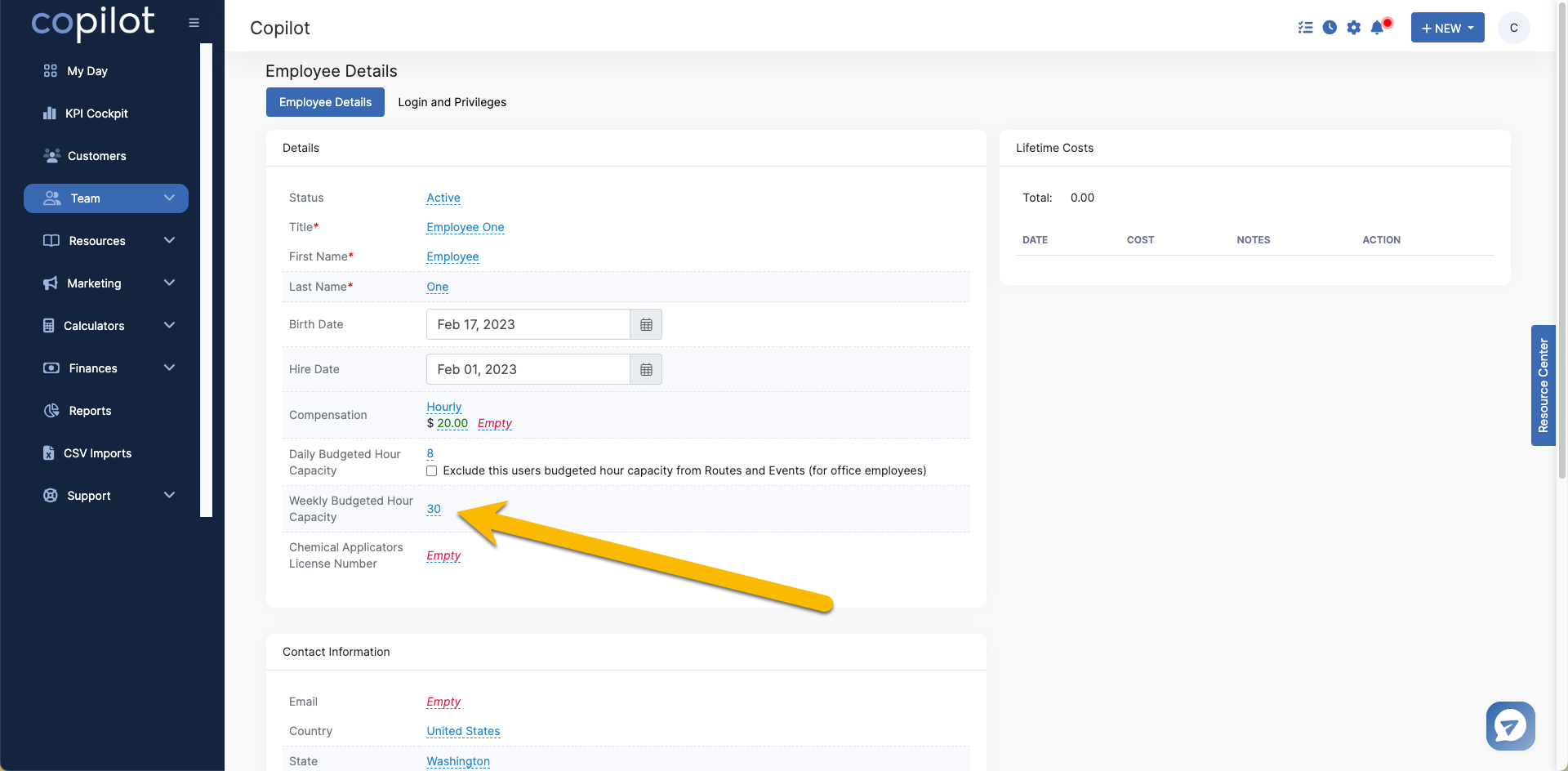Click the Reports pie chart icon

pos(51,410)
